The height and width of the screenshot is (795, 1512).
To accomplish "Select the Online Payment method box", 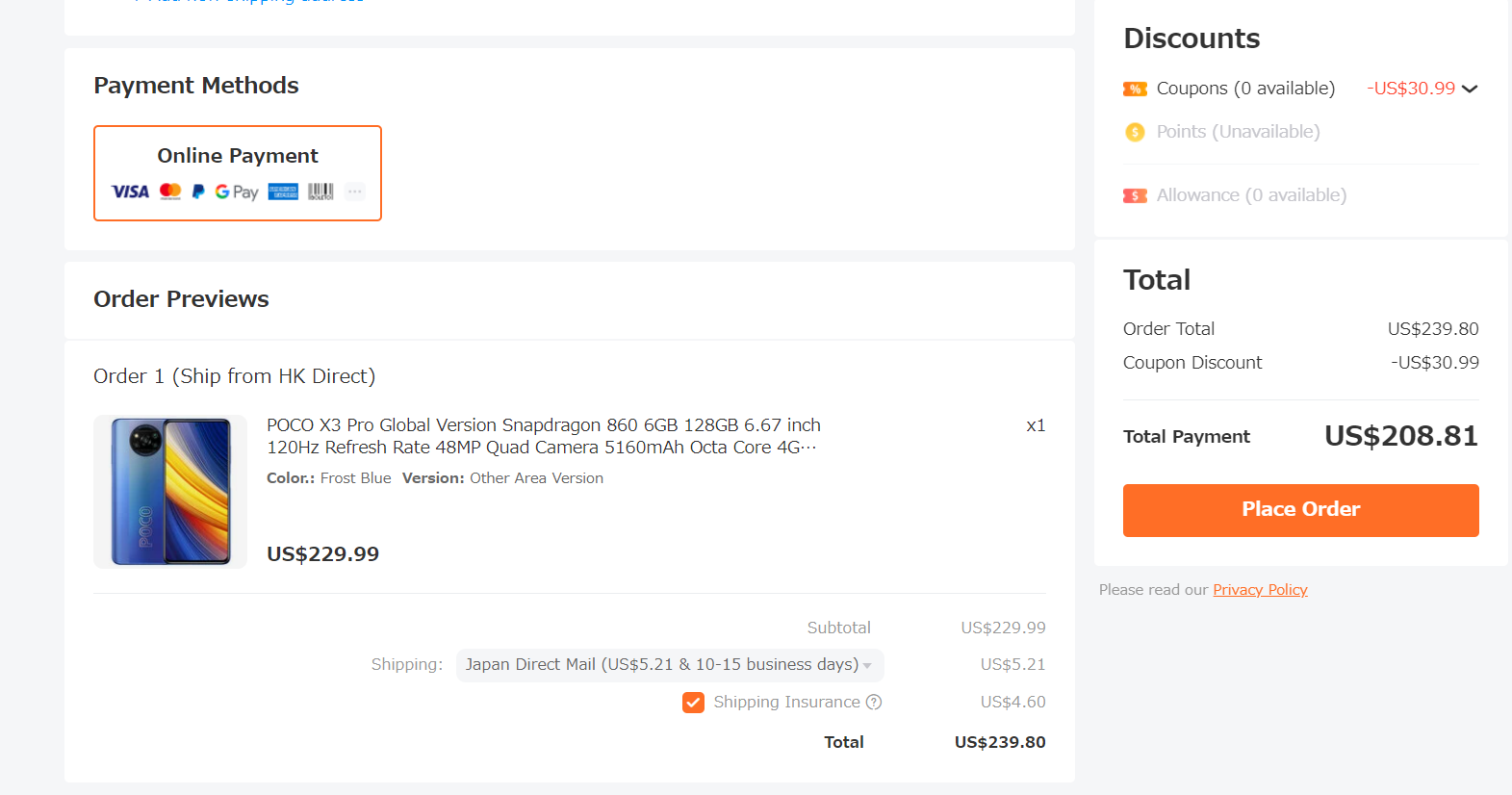I will click(238, 173).
